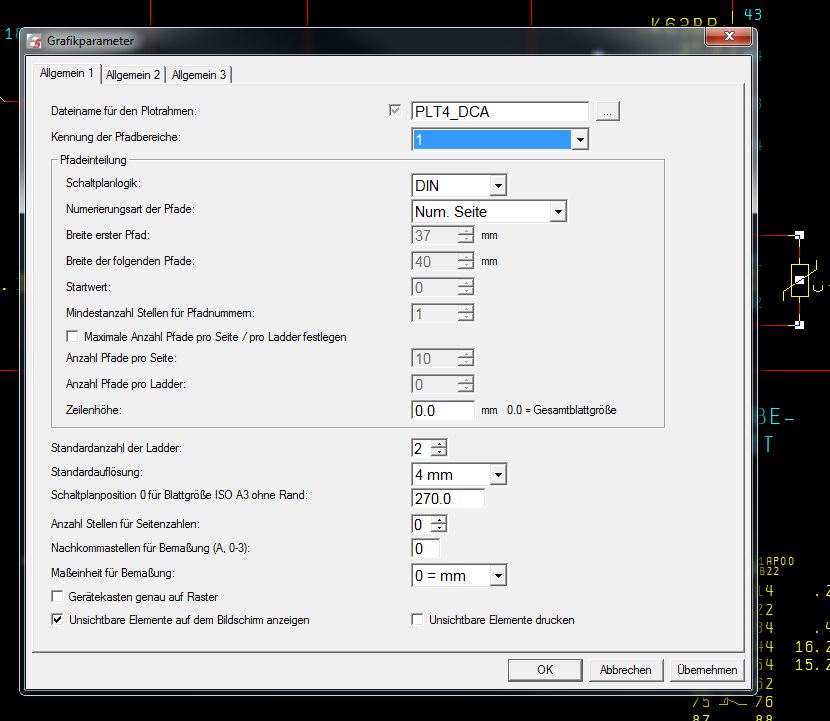Increase Anzahl Stellen für Seitenzahlen value
The image size is (830, 721).
click(x=439, y=520)
